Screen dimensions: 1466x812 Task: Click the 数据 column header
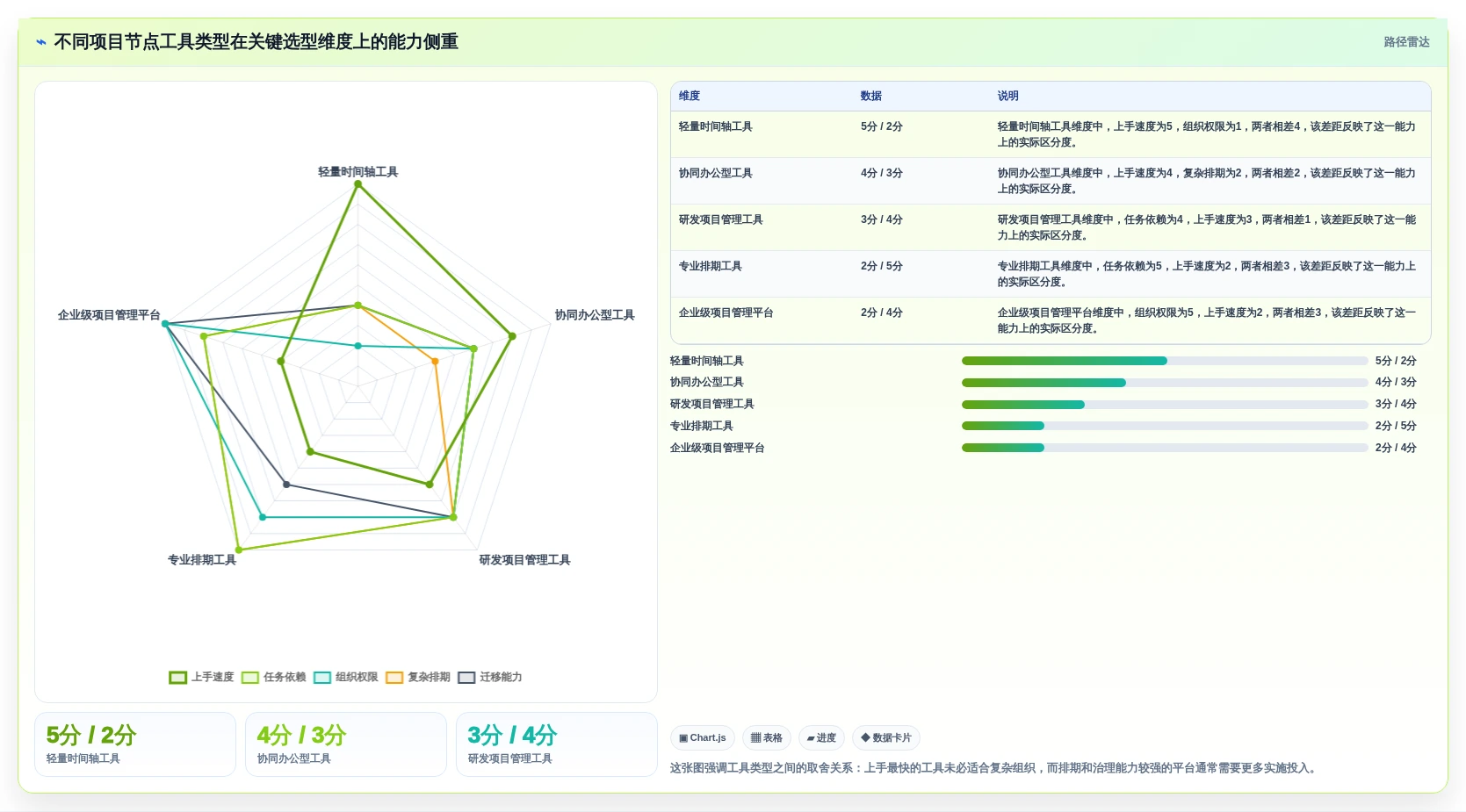[870, 96]
